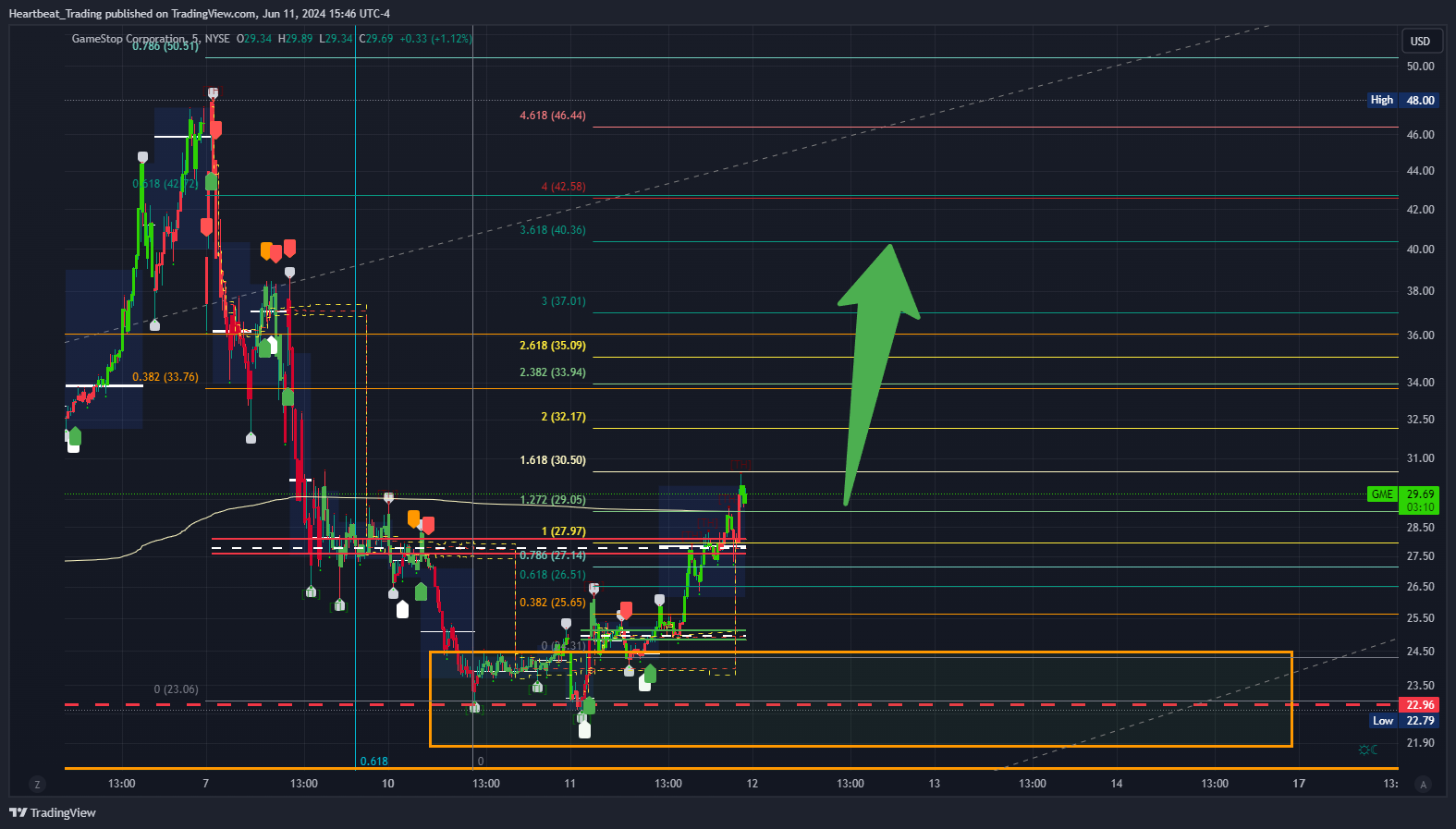Click date 14 on the time axis
1456x829 pixels.
pos(1116,784)
